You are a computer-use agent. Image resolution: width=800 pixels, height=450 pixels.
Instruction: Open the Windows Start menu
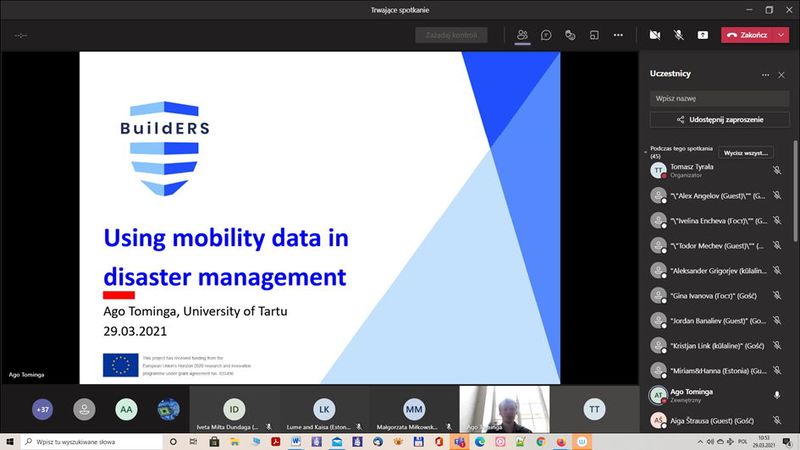(9, 442)
